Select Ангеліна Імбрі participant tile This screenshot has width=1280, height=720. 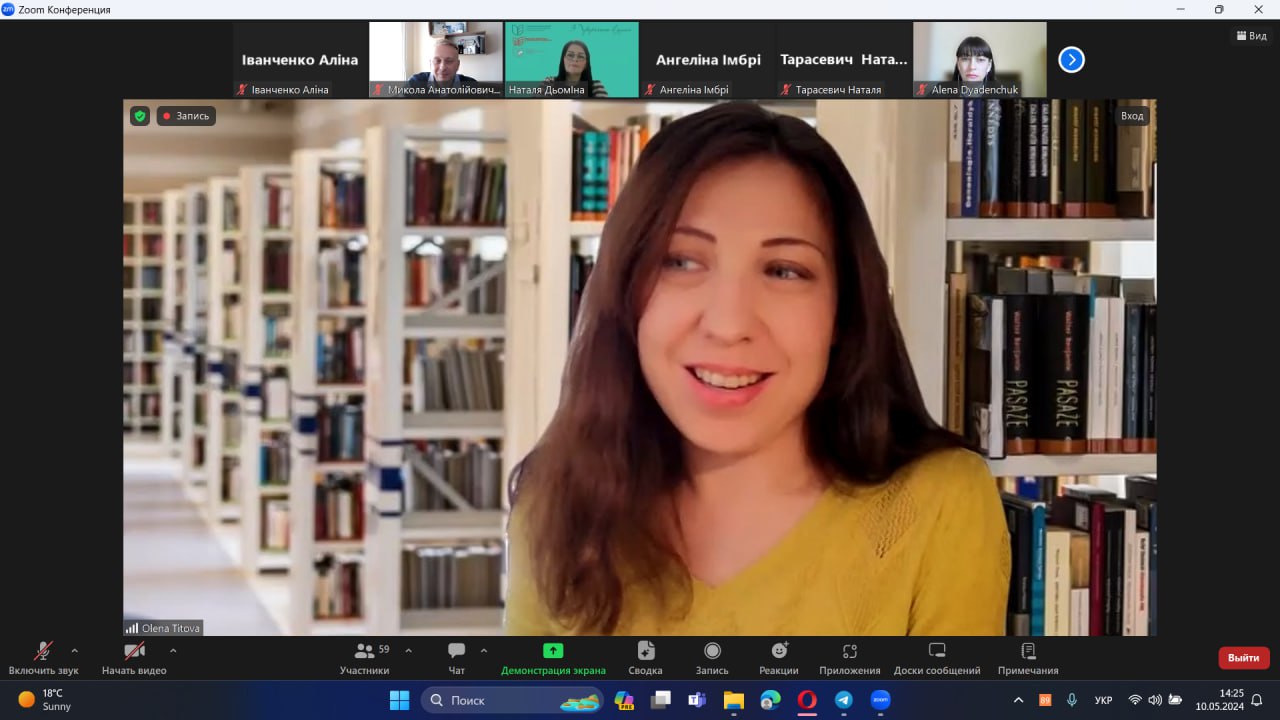[708, 60]
